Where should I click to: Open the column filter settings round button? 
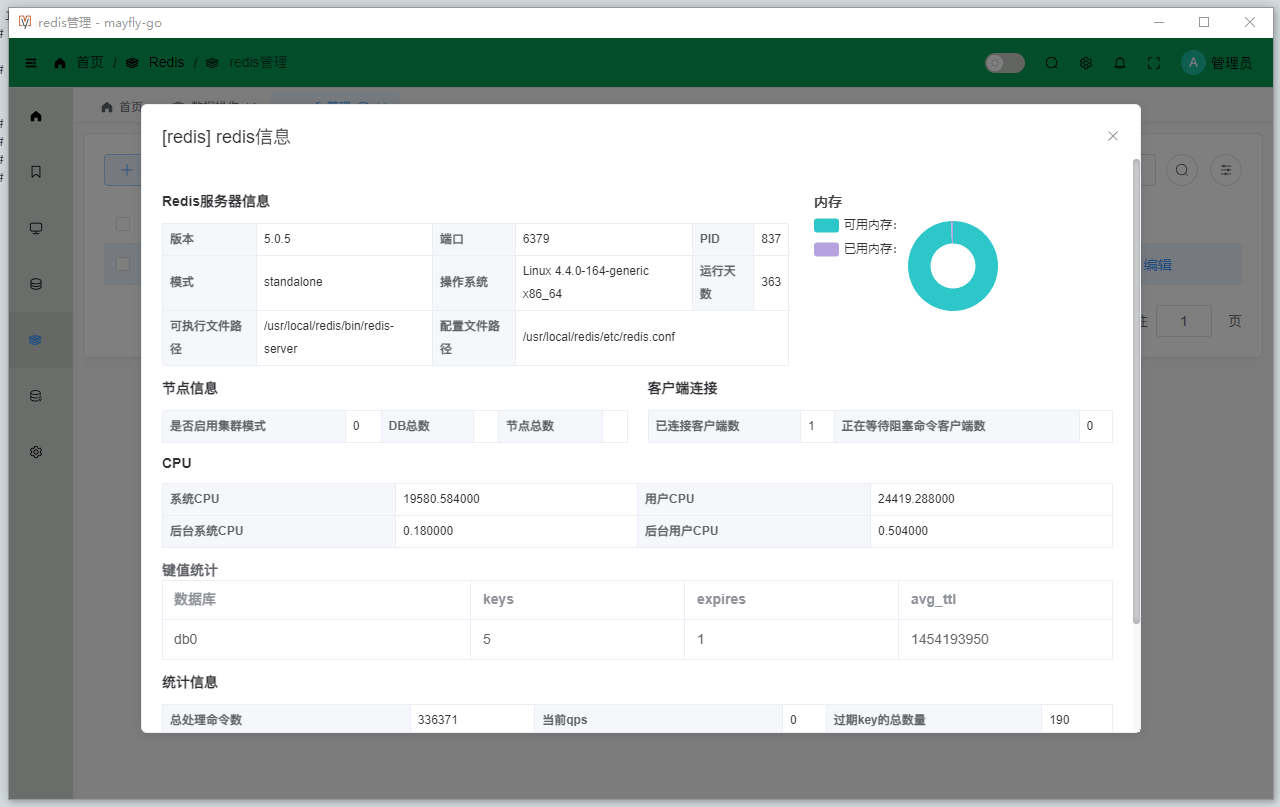point(1226,170)
